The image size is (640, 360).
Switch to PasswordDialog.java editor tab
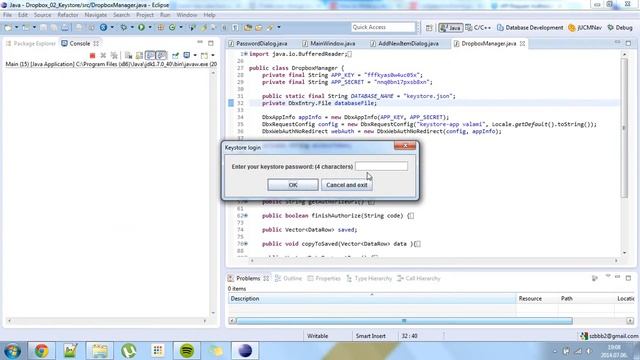258,43
